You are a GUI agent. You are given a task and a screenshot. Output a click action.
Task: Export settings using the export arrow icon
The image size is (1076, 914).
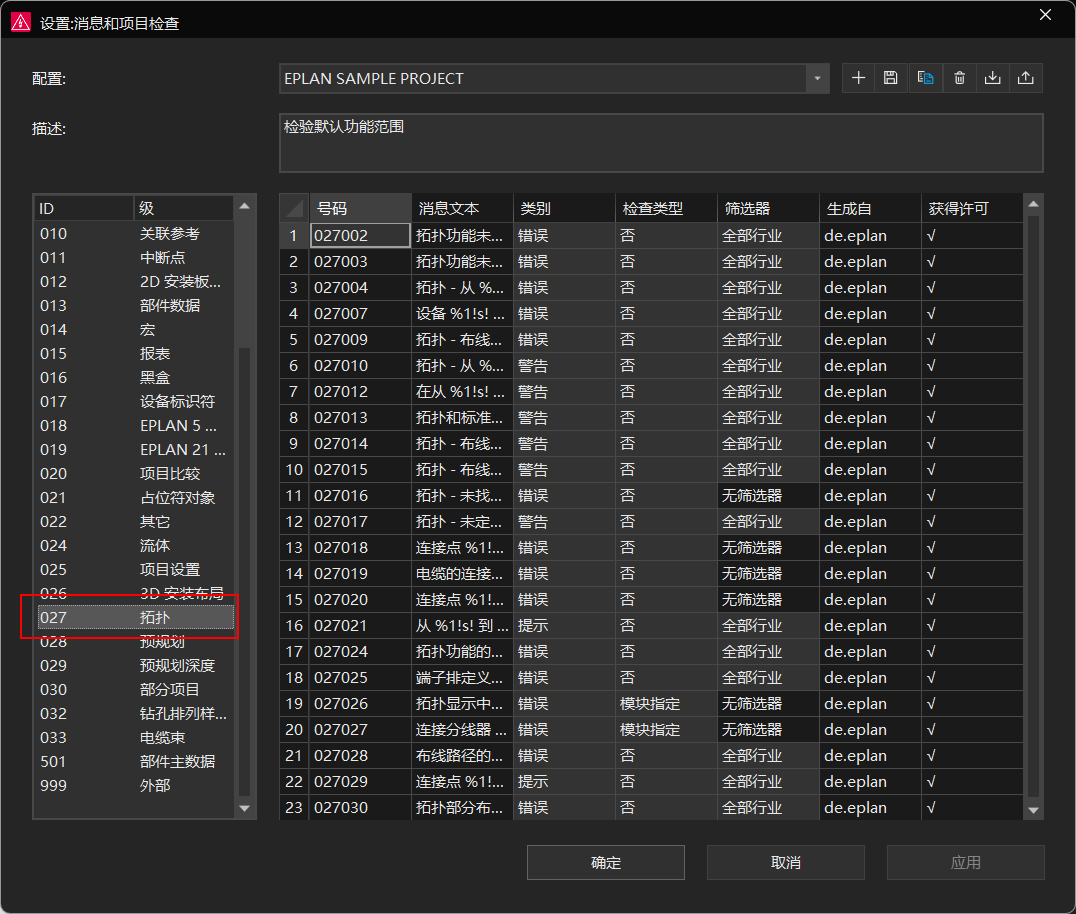tap(1026, 78)
